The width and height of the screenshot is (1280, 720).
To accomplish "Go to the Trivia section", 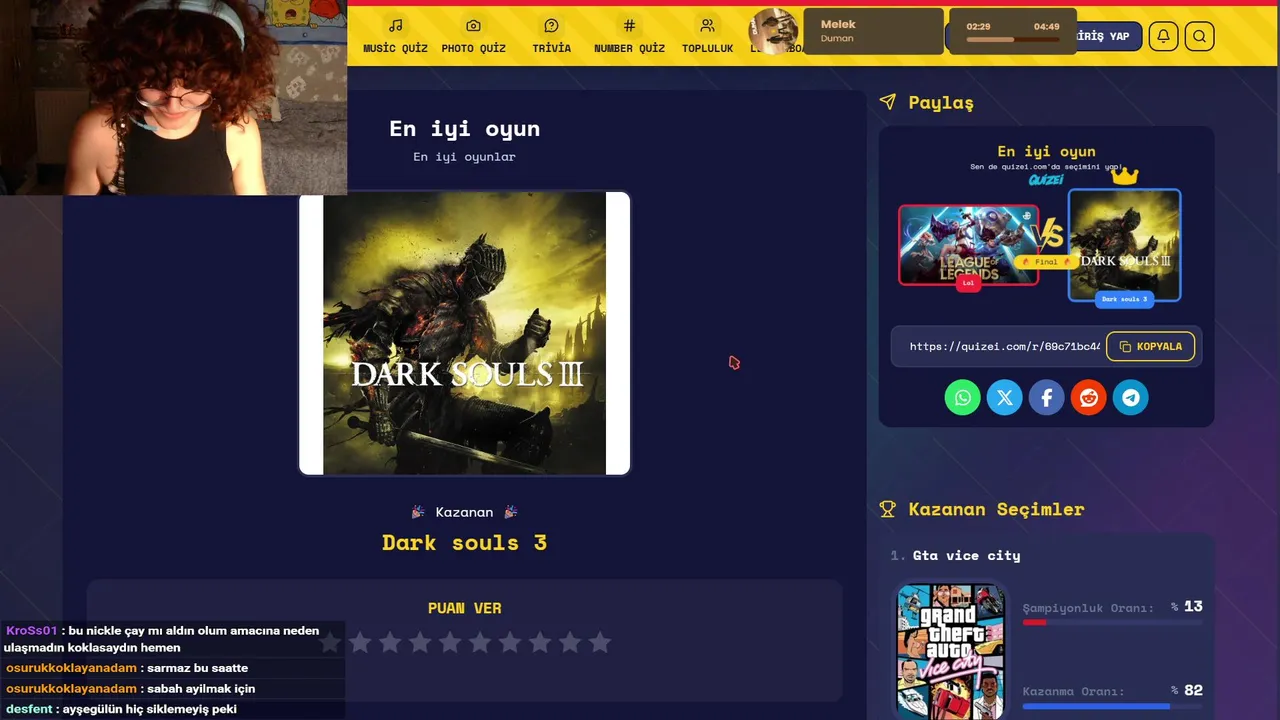I will (x=551, y=36).
